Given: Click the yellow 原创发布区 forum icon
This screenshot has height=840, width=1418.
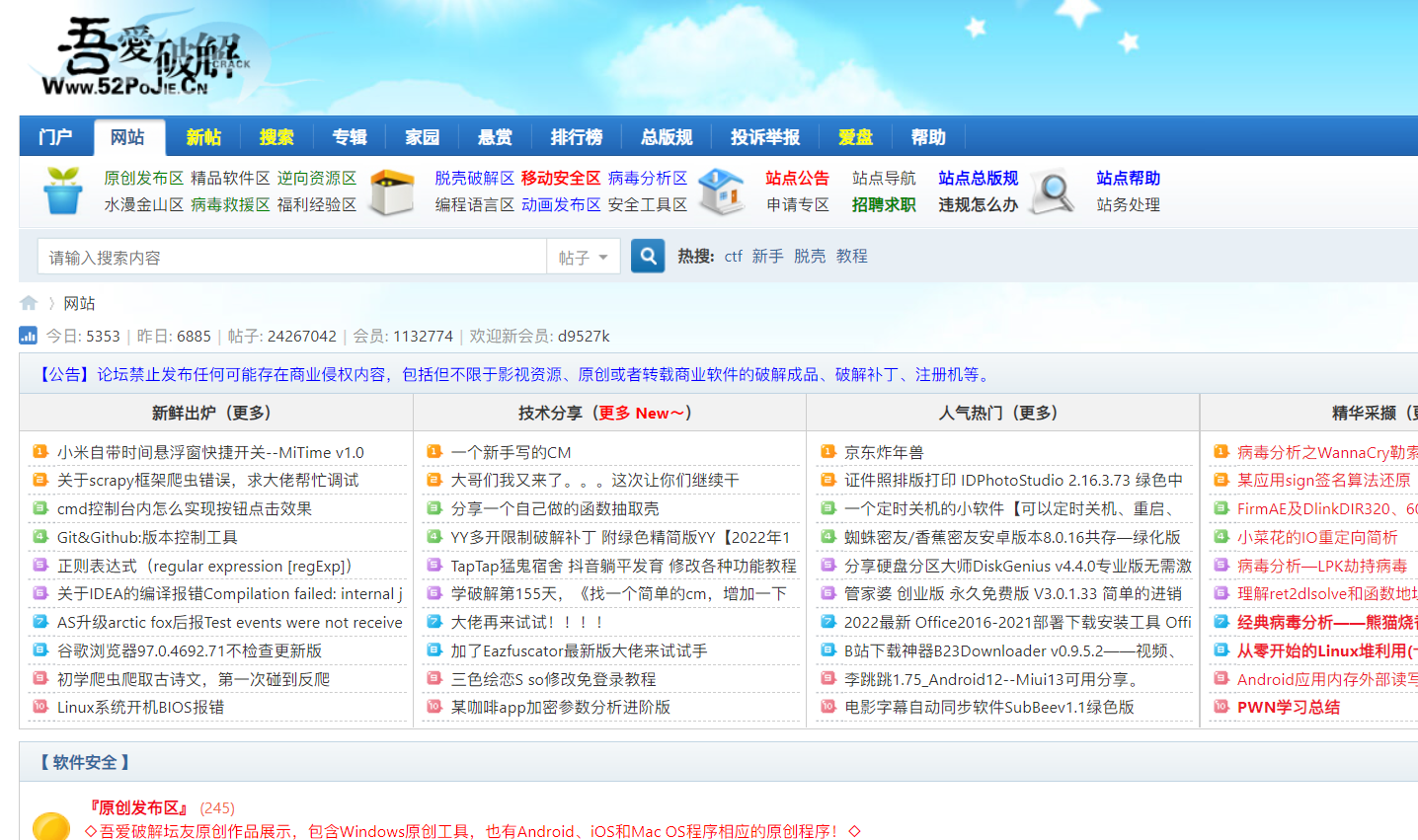Looking at the screenshot, I should click(51, 826).
